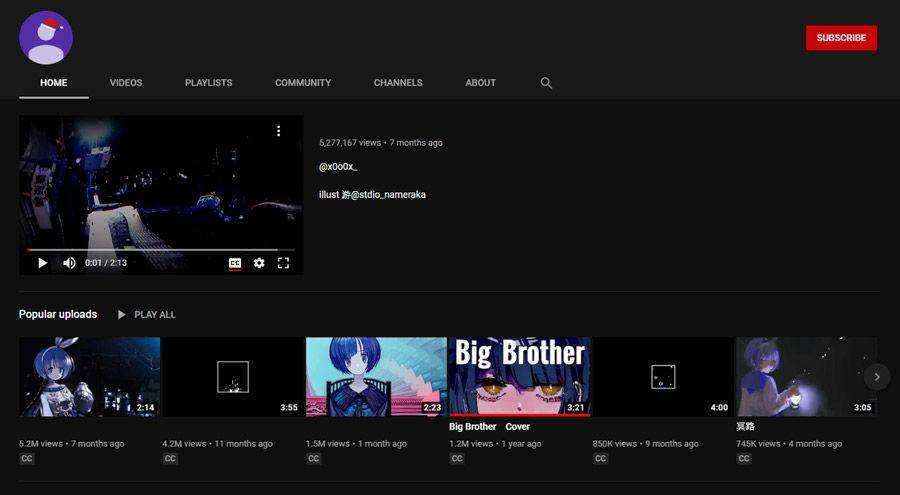Click the 5,277,167 views text
Viewport: 900px width, 495px height.
(350, 143)
